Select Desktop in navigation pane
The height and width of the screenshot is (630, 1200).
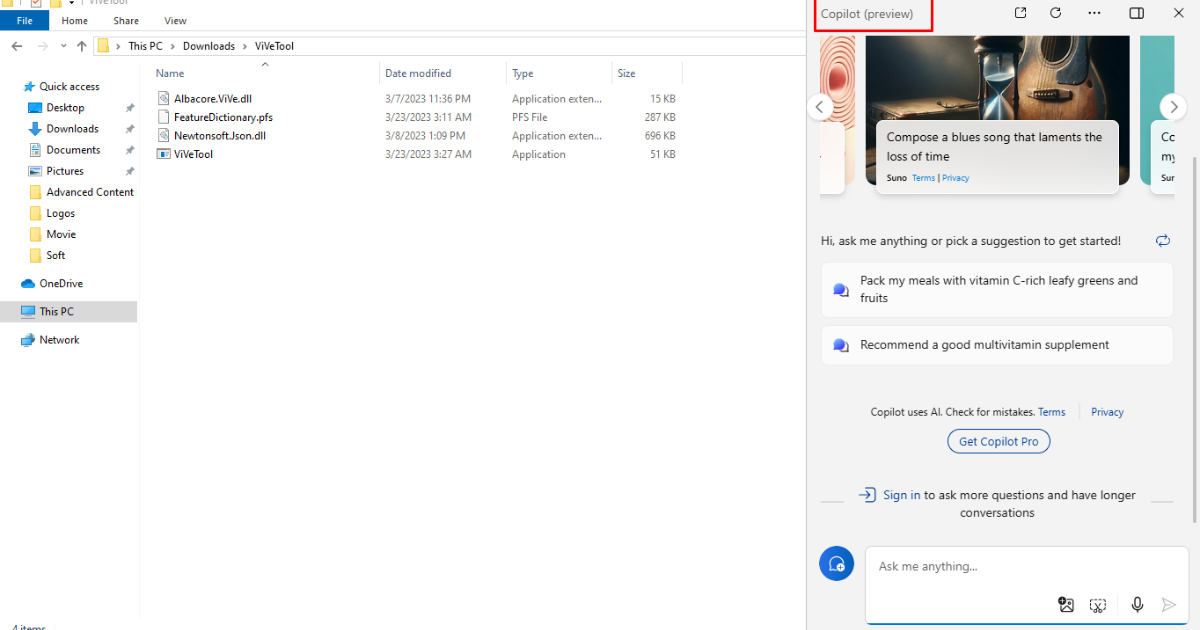(65, 108)
